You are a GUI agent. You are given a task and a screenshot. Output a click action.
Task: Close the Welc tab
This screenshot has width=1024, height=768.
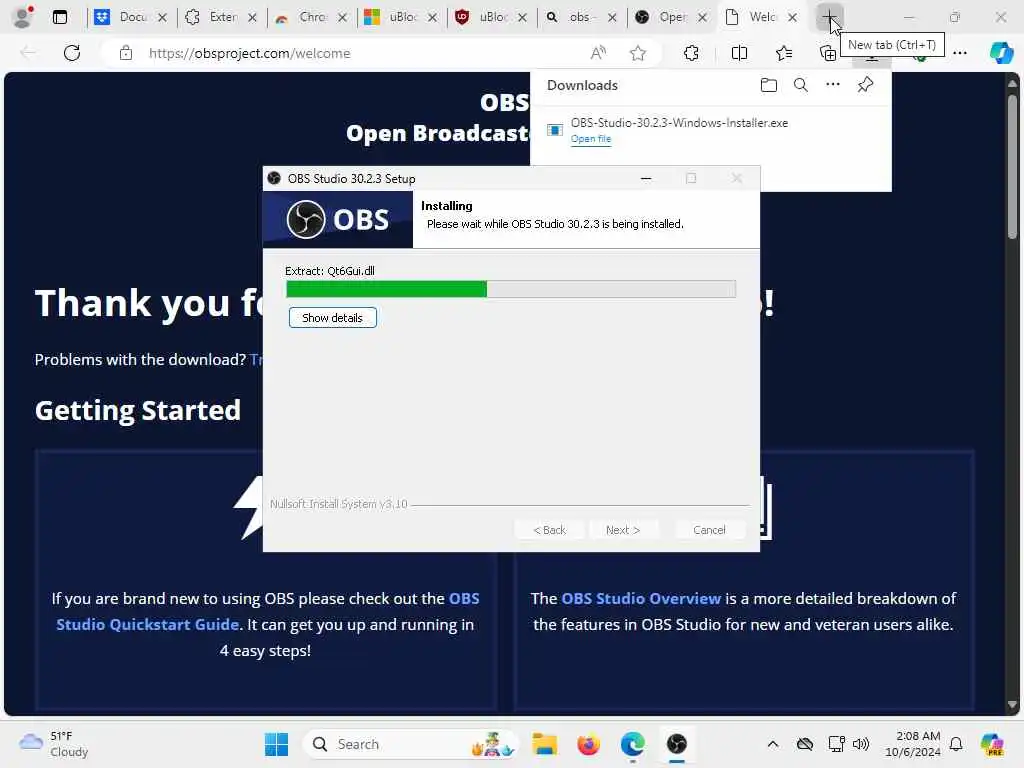click(792, 18)
